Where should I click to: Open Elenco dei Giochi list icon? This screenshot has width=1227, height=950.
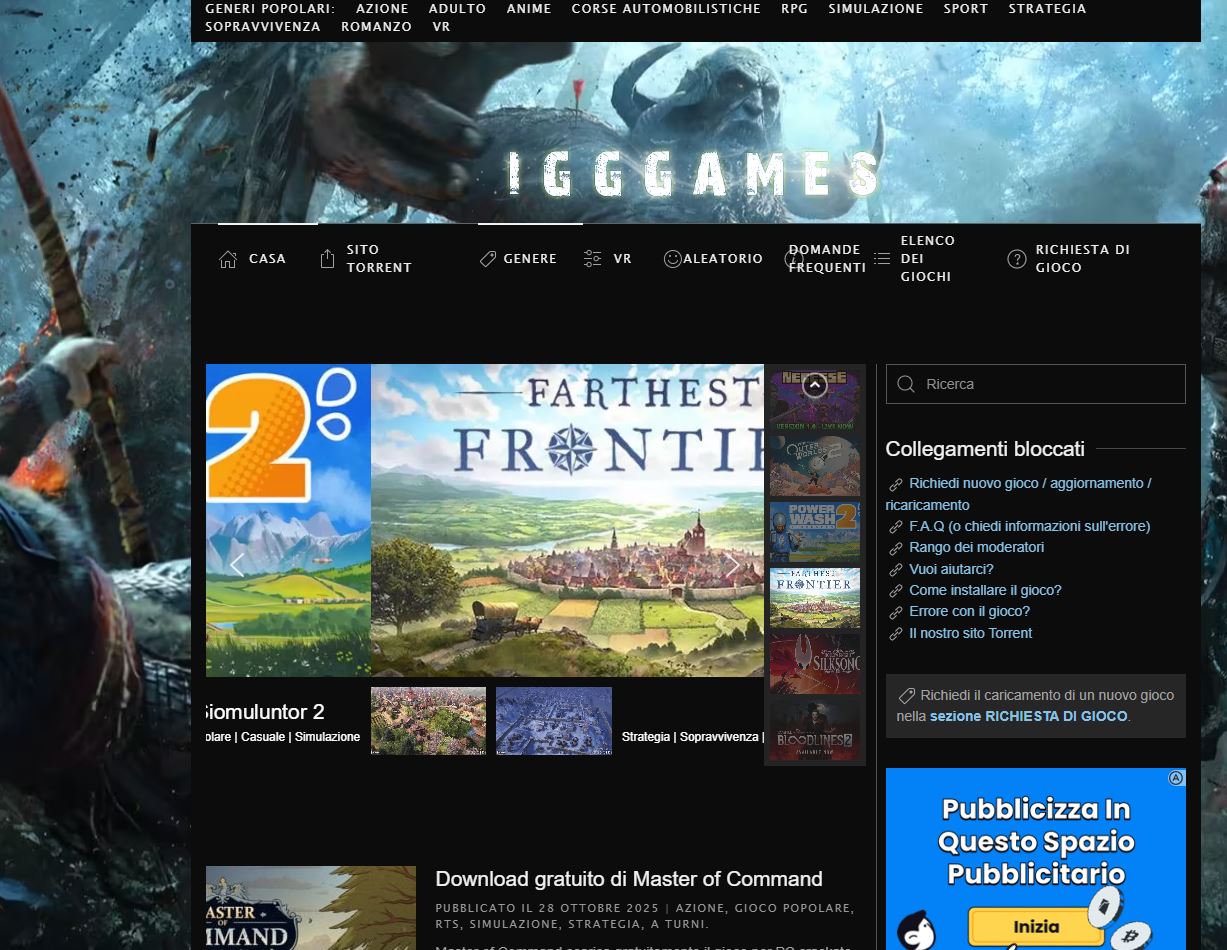[882, 259]
